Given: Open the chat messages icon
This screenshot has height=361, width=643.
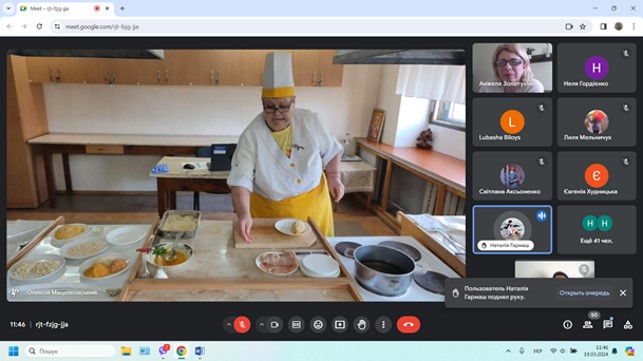Looking at the screenshot, I should 608,324.
